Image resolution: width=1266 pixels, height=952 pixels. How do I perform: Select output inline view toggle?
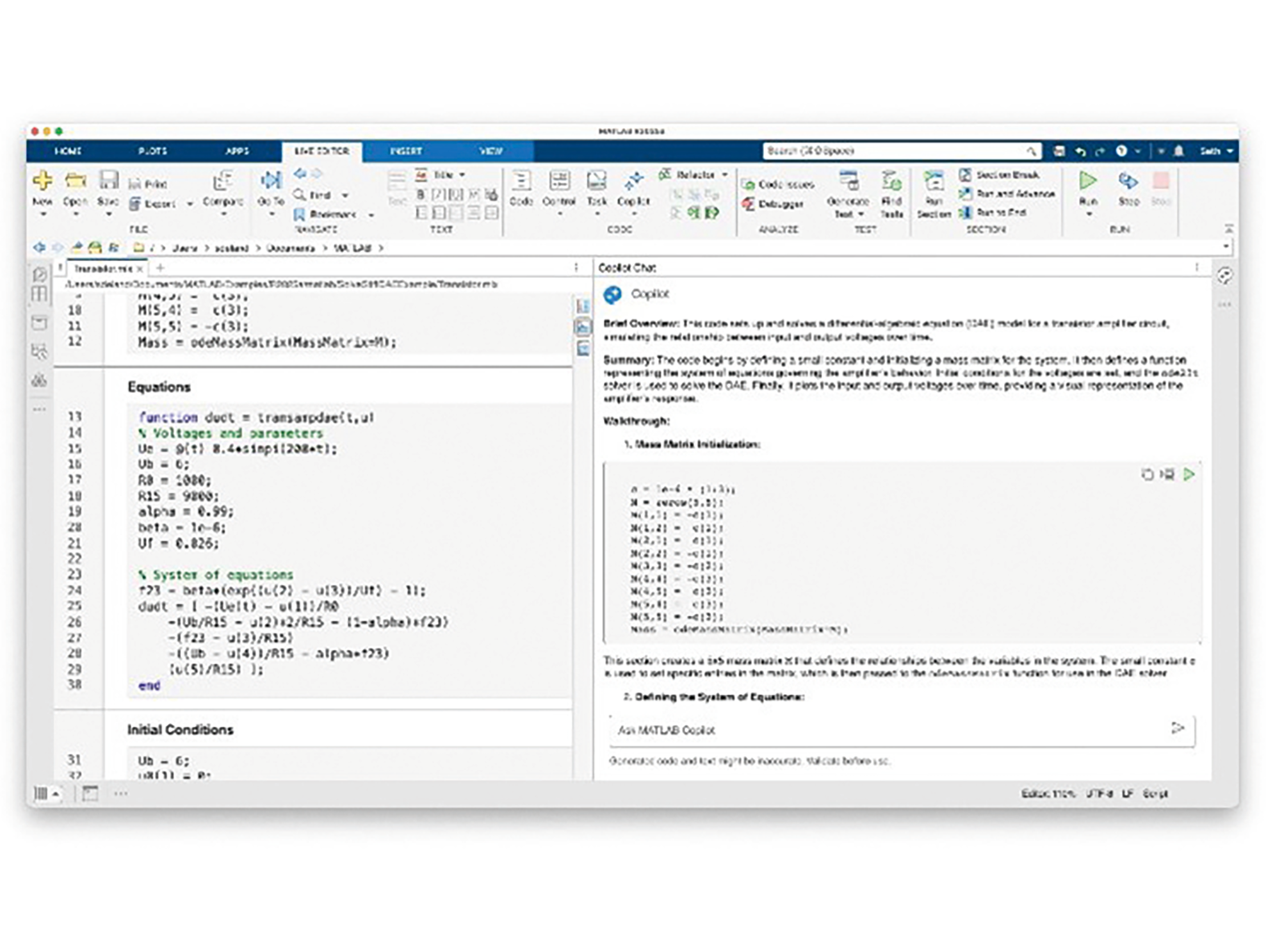[x=583, y=327]
